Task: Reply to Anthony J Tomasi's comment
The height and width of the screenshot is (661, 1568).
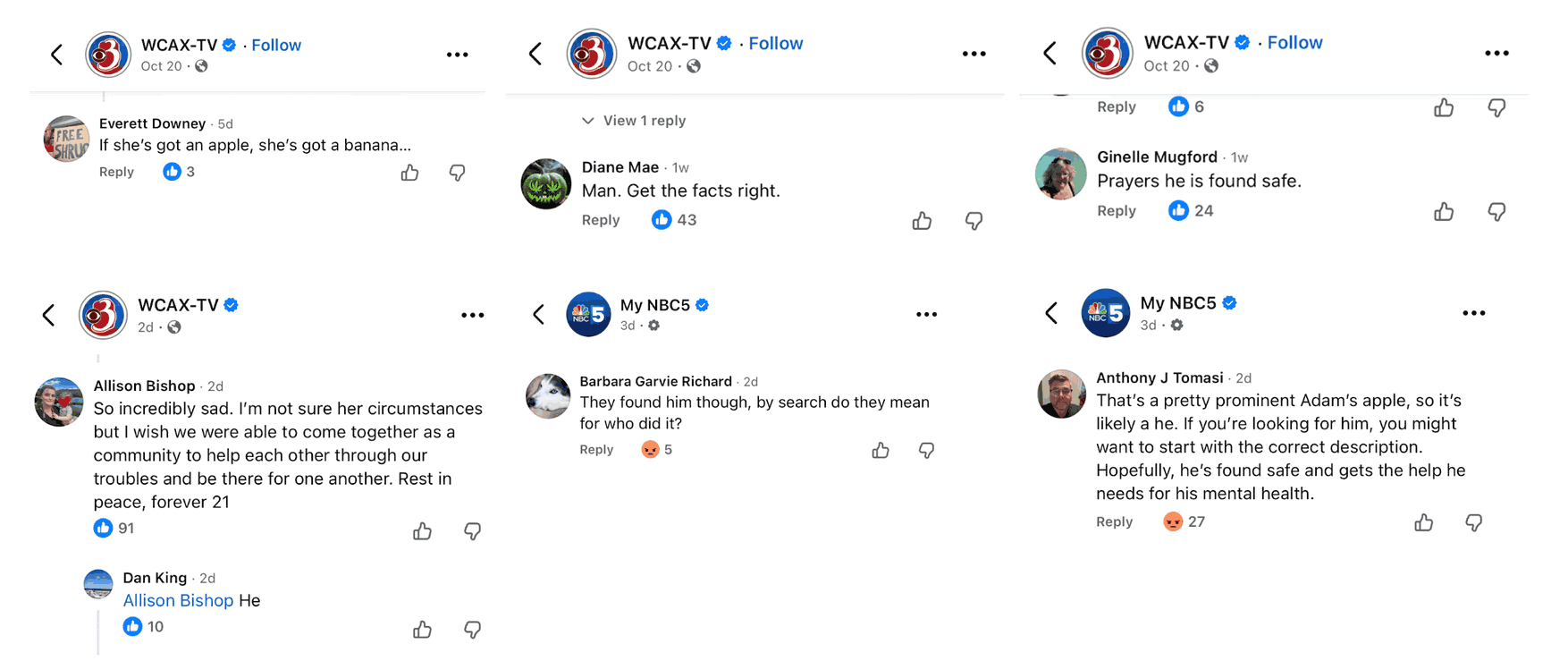Action: (x=1114, y=521)
